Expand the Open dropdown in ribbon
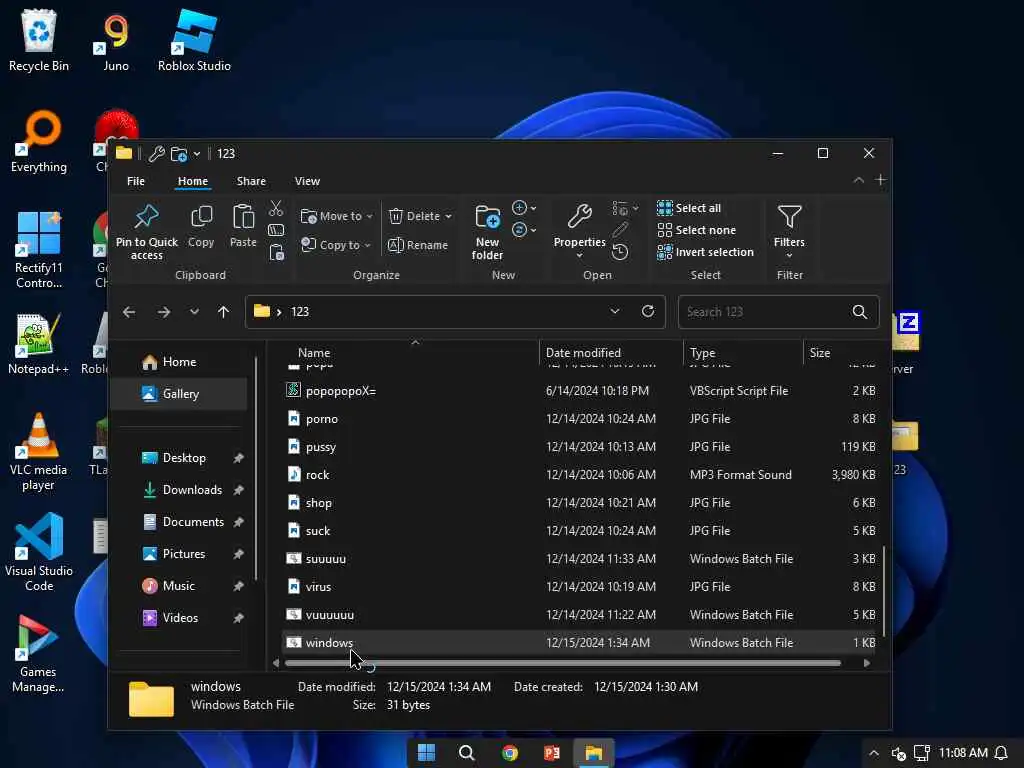Screen dimensions: 1024x768 [624, 208]
